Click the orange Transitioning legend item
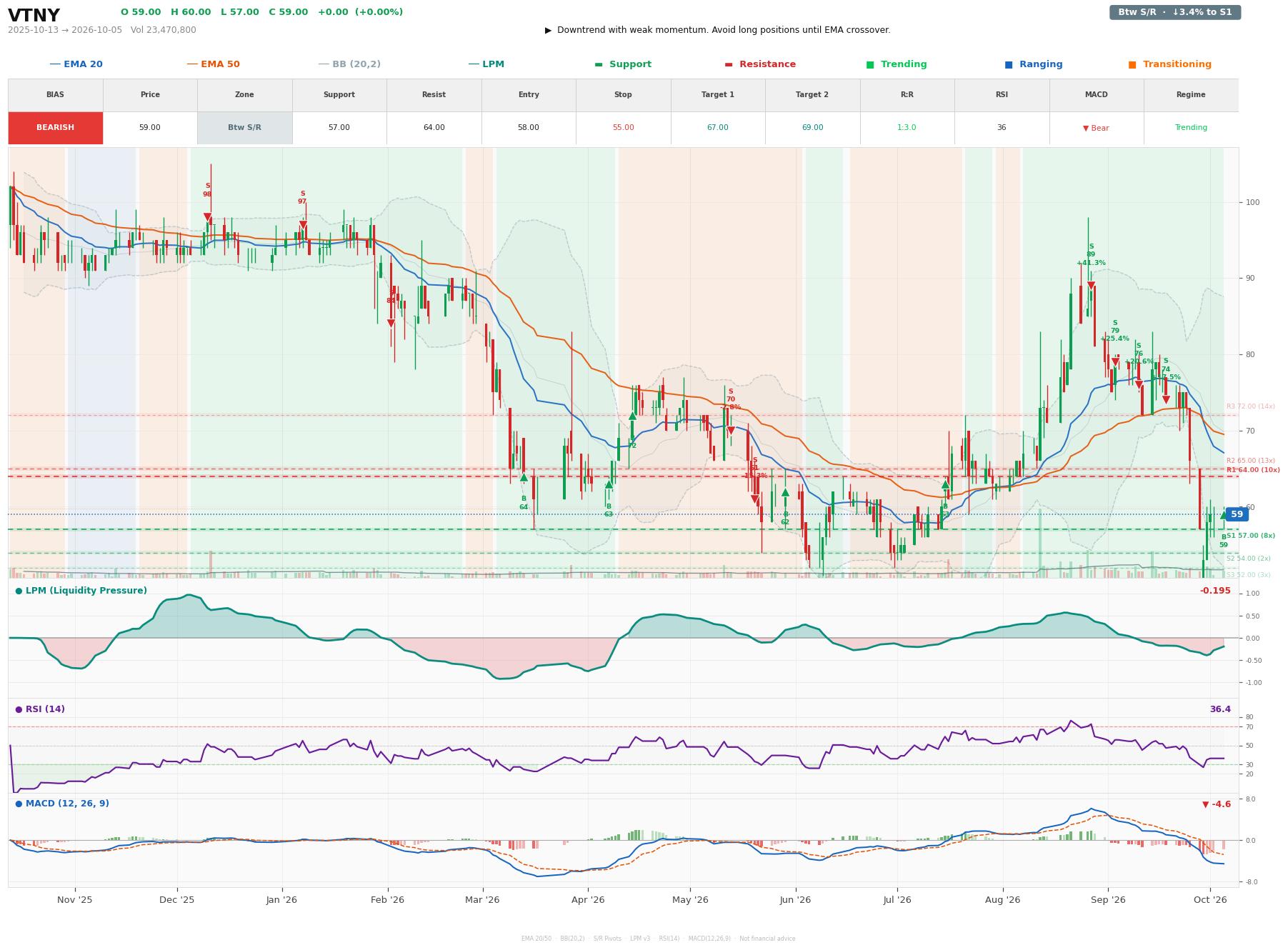 (1170, 64)
